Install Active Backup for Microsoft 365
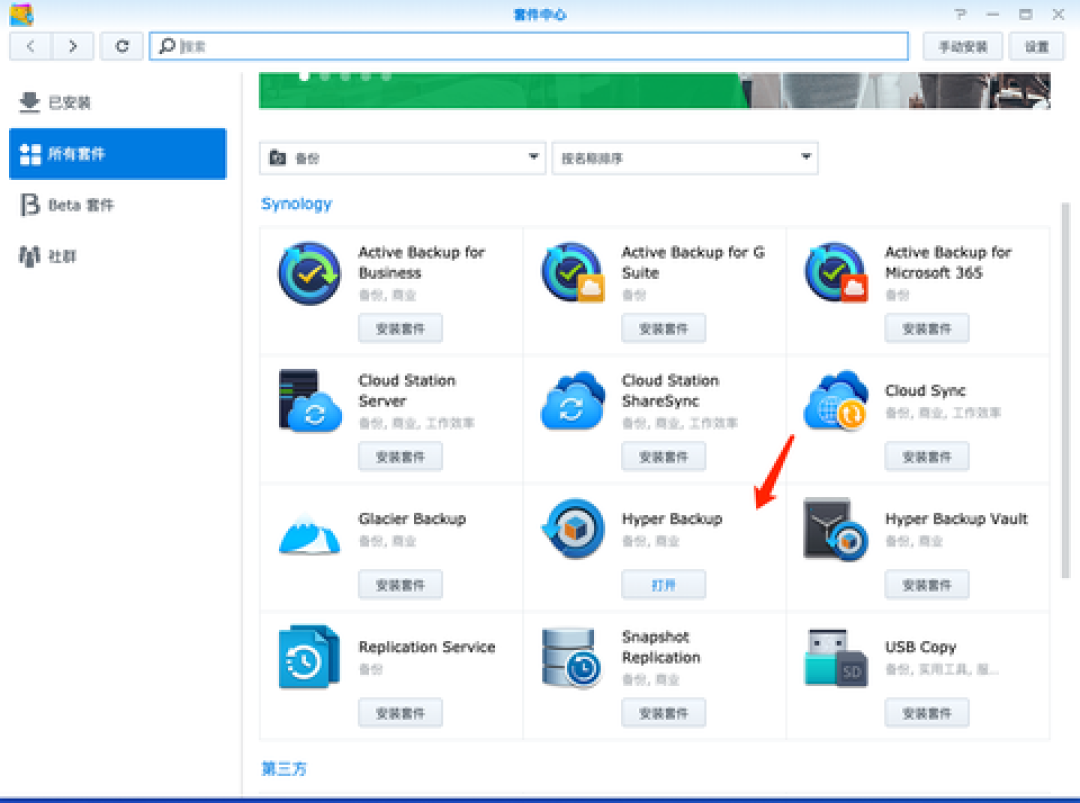Image resolution: width=1080 pixels, height=803 pixels. (x=926, y=328)
